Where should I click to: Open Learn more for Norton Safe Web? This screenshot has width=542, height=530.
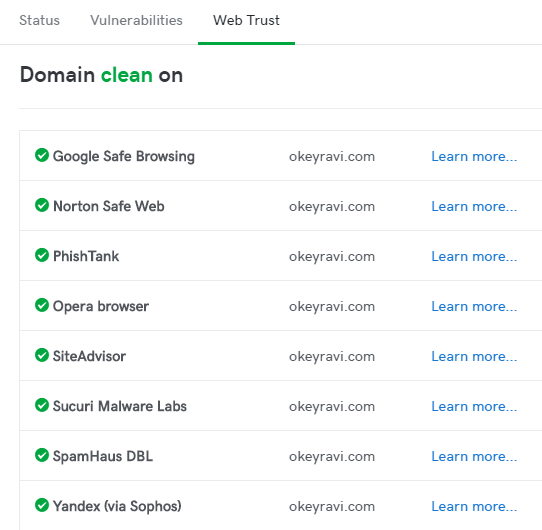click(x=474, y=206)
